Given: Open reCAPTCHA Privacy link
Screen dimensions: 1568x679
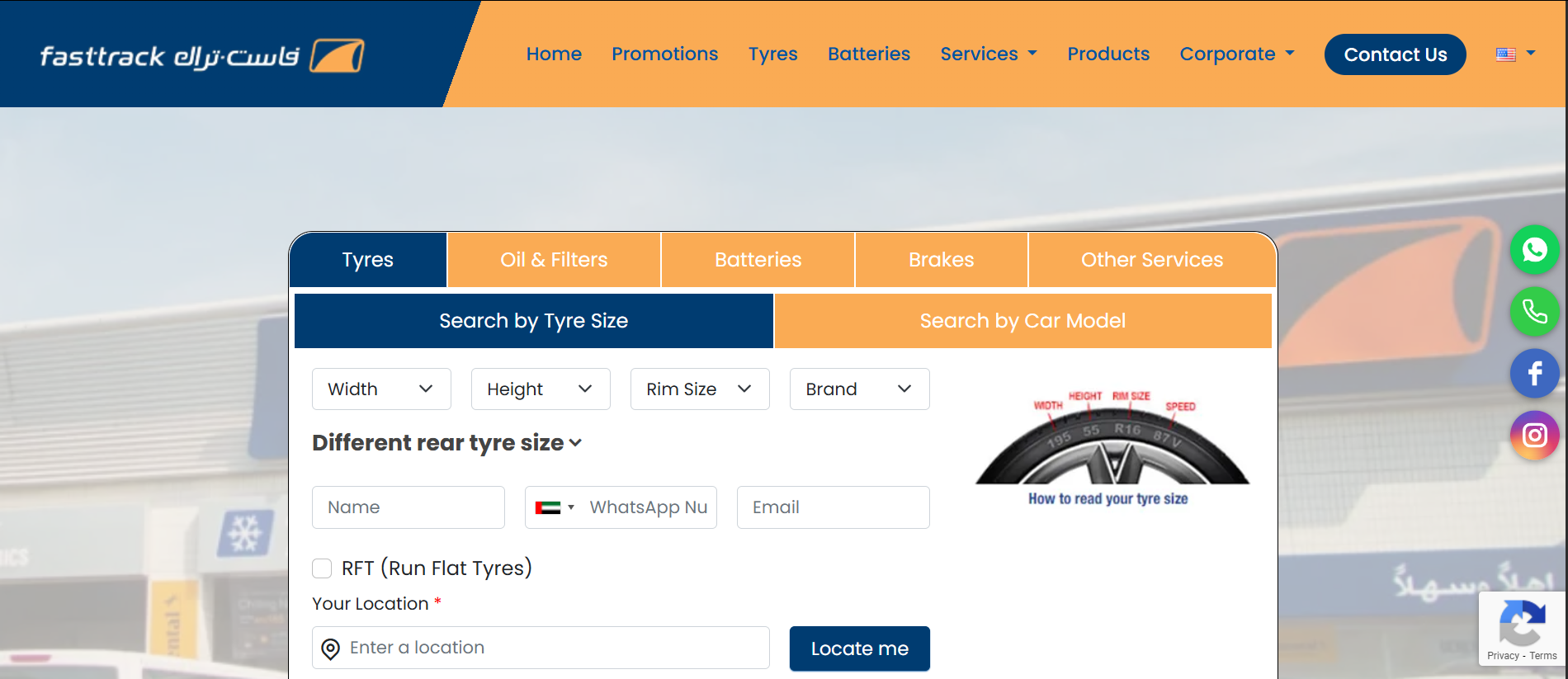Looking at the screenshot, I should 1503,656.
